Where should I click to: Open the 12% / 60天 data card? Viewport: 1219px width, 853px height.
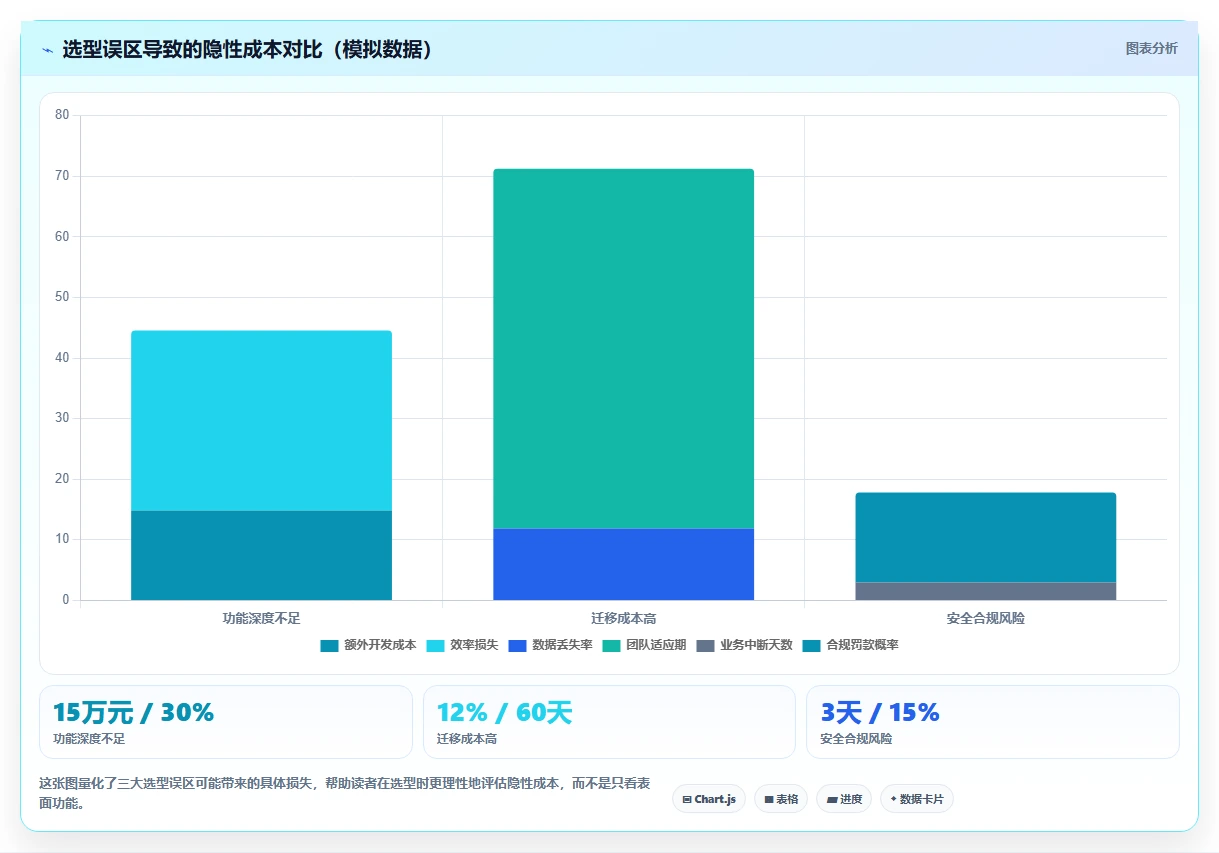click(609, 722)
